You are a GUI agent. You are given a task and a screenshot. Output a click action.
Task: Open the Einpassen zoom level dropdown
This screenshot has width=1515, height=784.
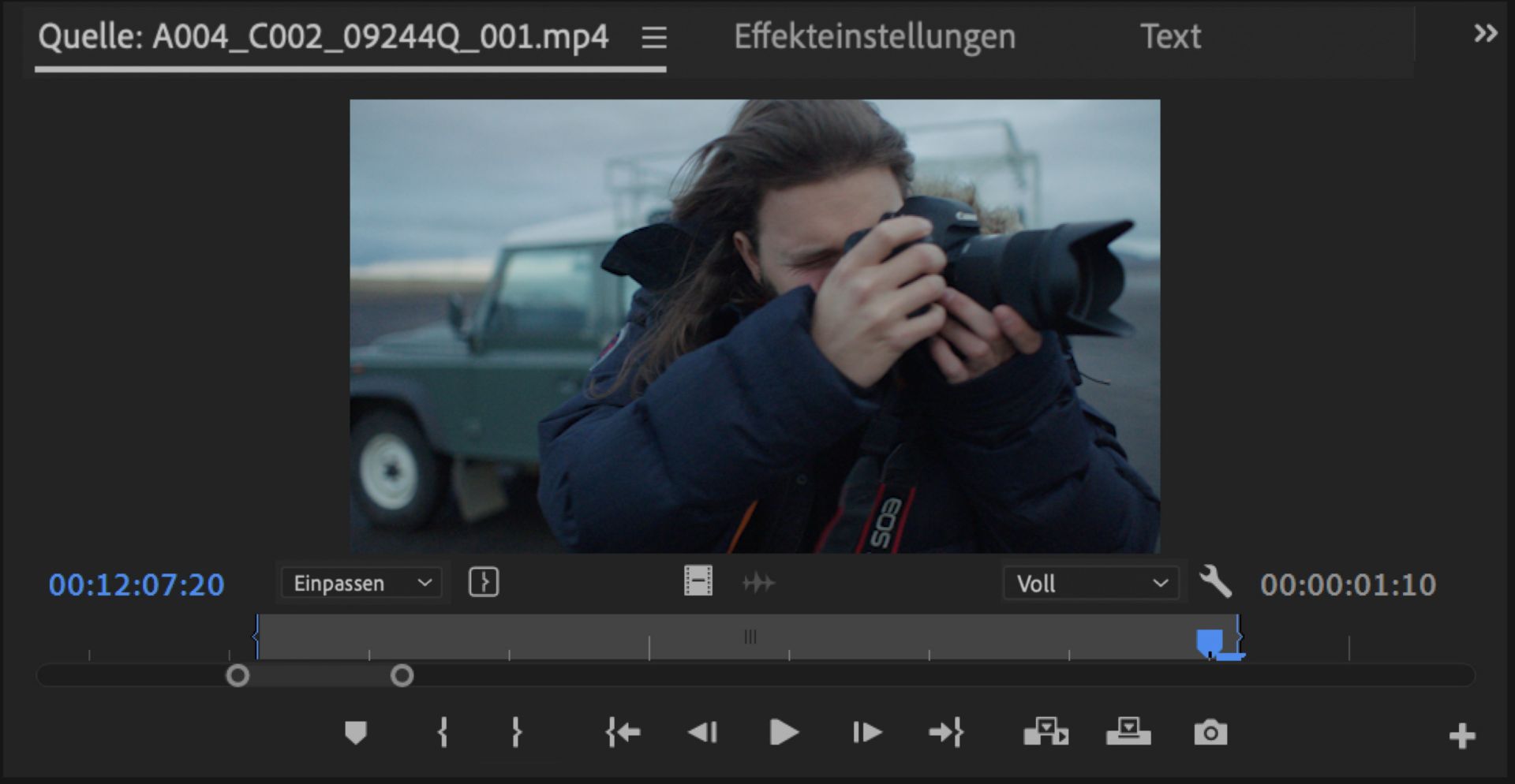tap(362, 583)
